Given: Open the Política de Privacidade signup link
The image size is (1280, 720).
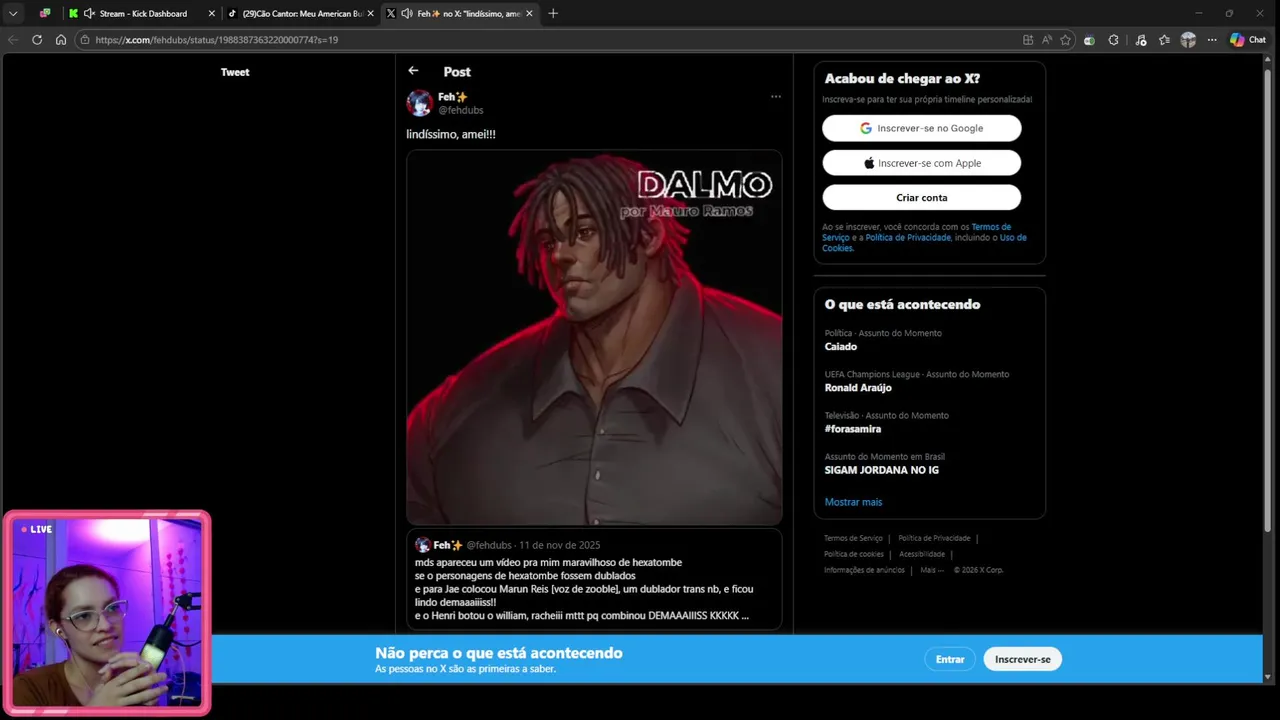Looking at the screenshot, I should 908,238.
